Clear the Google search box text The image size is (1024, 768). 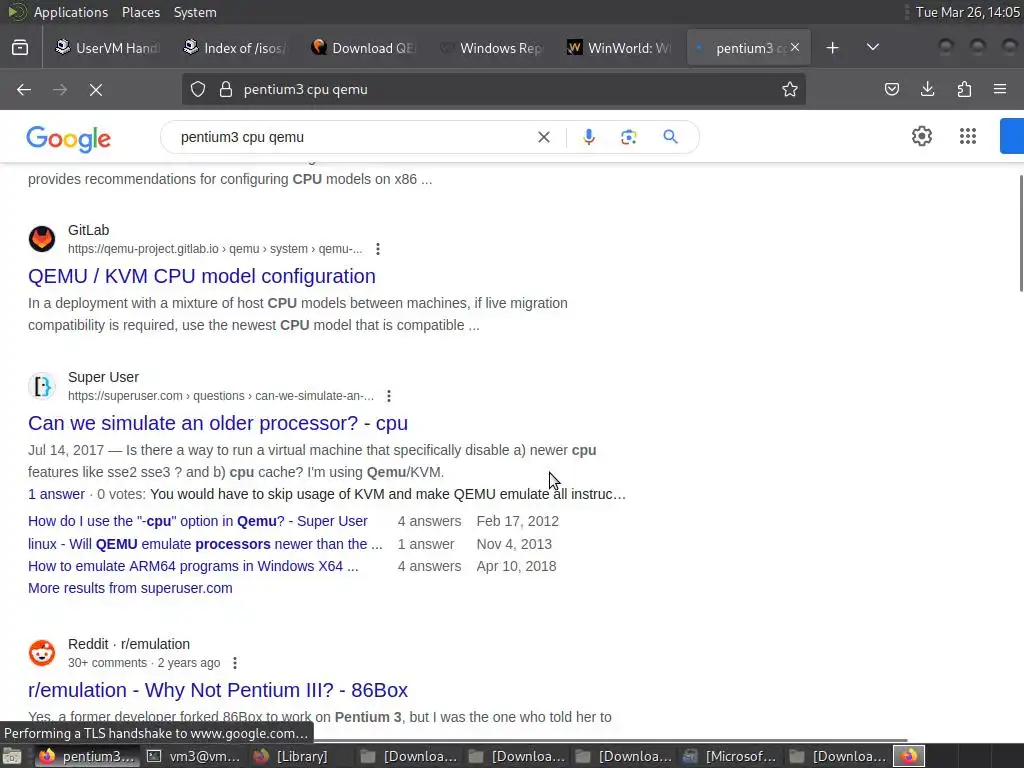tap(543, 137)
